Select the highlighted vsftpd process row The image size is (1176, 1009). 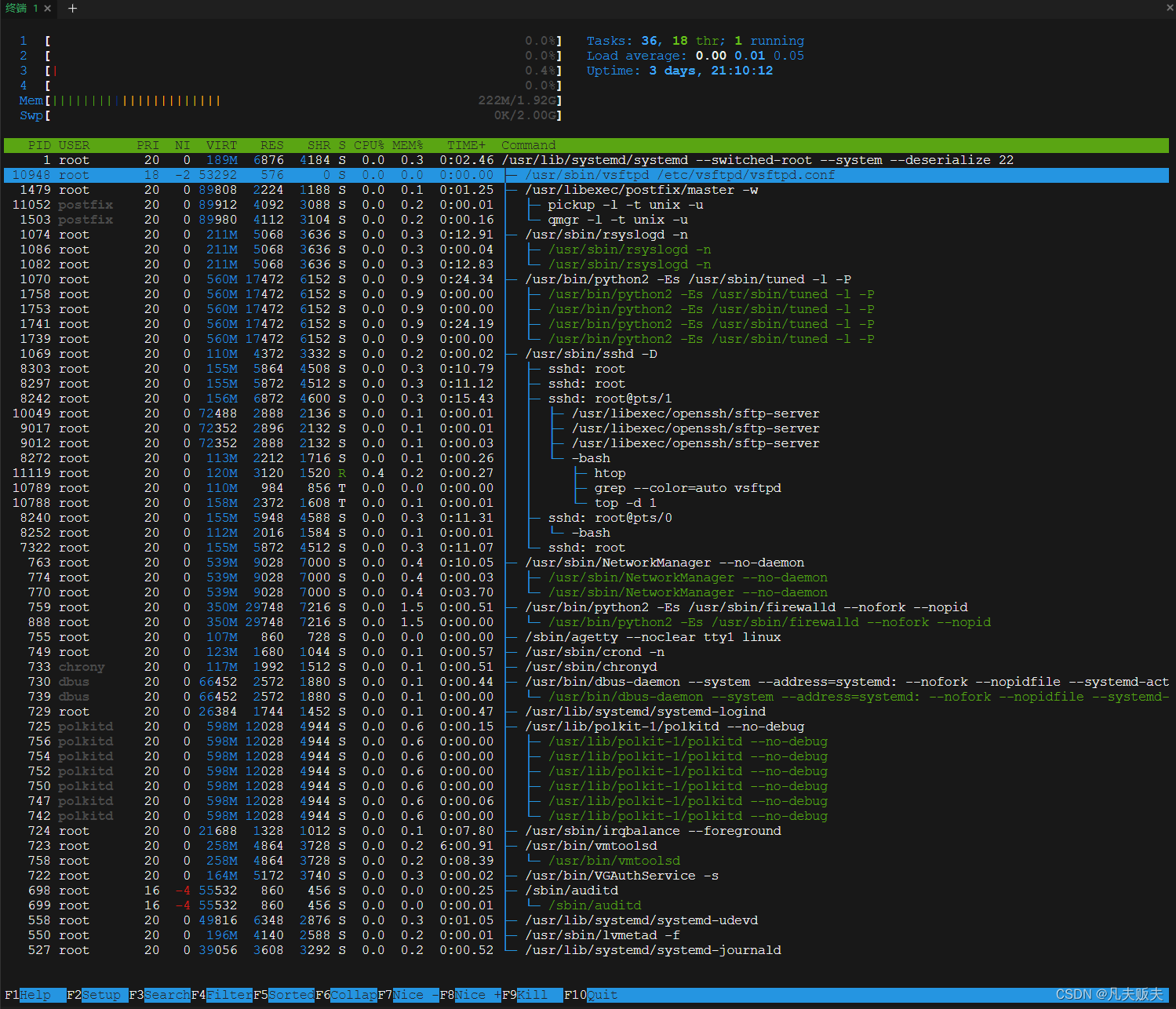coord(586,175)
